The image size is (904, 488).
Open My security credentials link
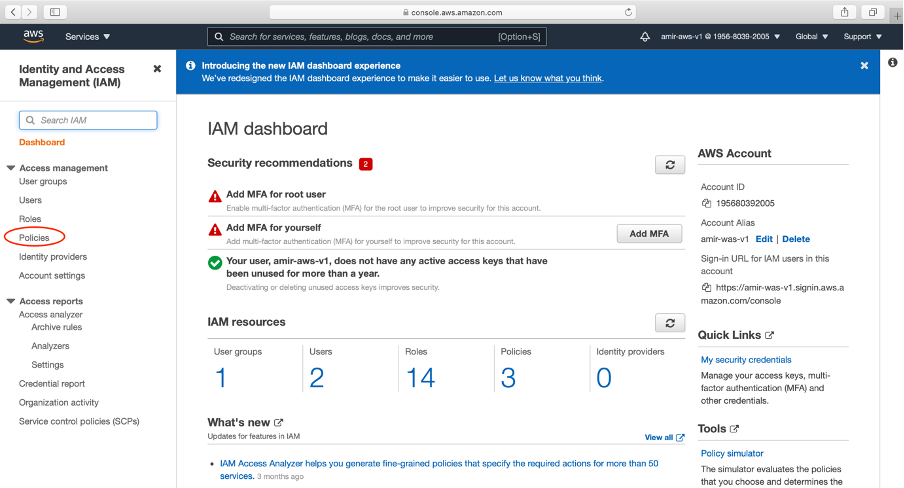(x=746, y=360)
